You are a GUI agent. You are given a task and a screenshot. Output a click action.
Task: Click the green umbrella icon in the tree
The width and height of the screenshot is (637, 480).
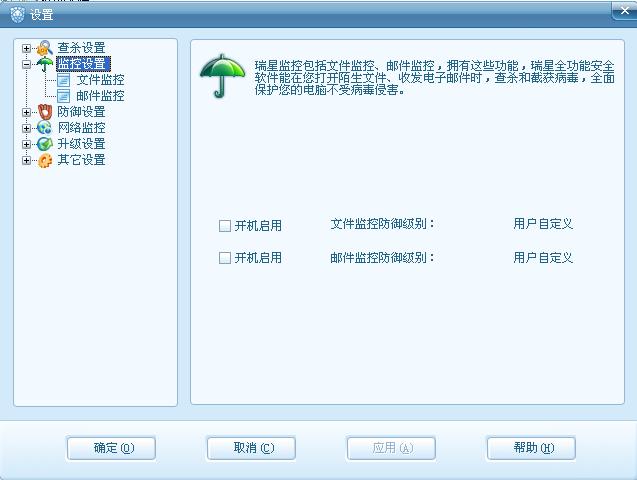click(45, 64)
